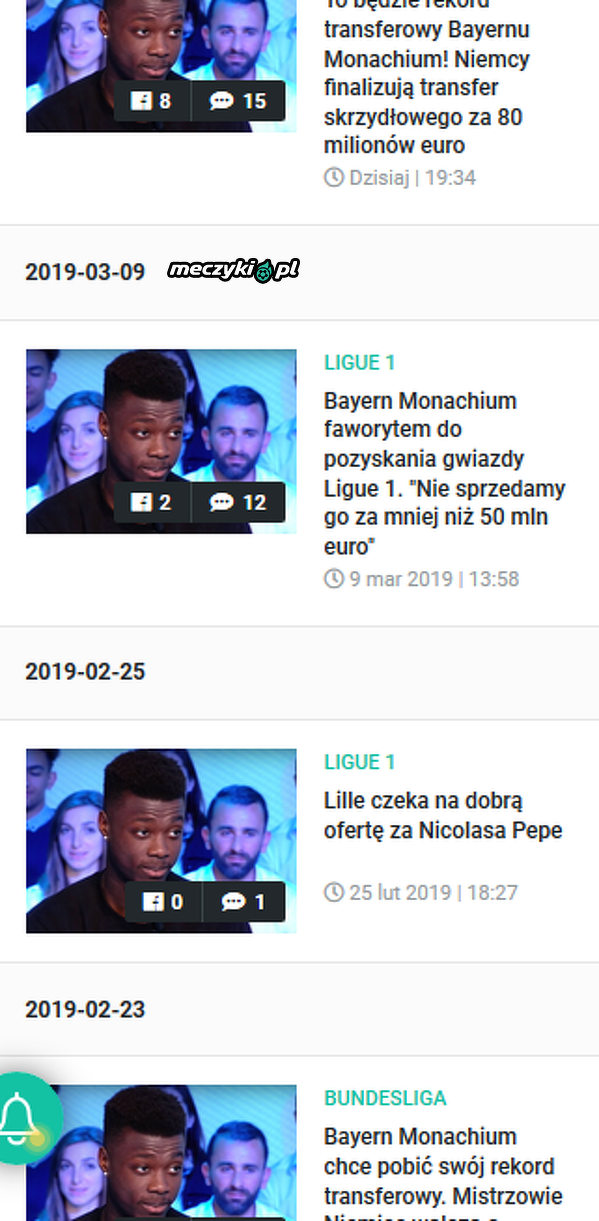Open the clock icon beside 9 mar 2019
Image resolution: width=599 pixels, height=1221 pixels.
[x=334, y=579]
